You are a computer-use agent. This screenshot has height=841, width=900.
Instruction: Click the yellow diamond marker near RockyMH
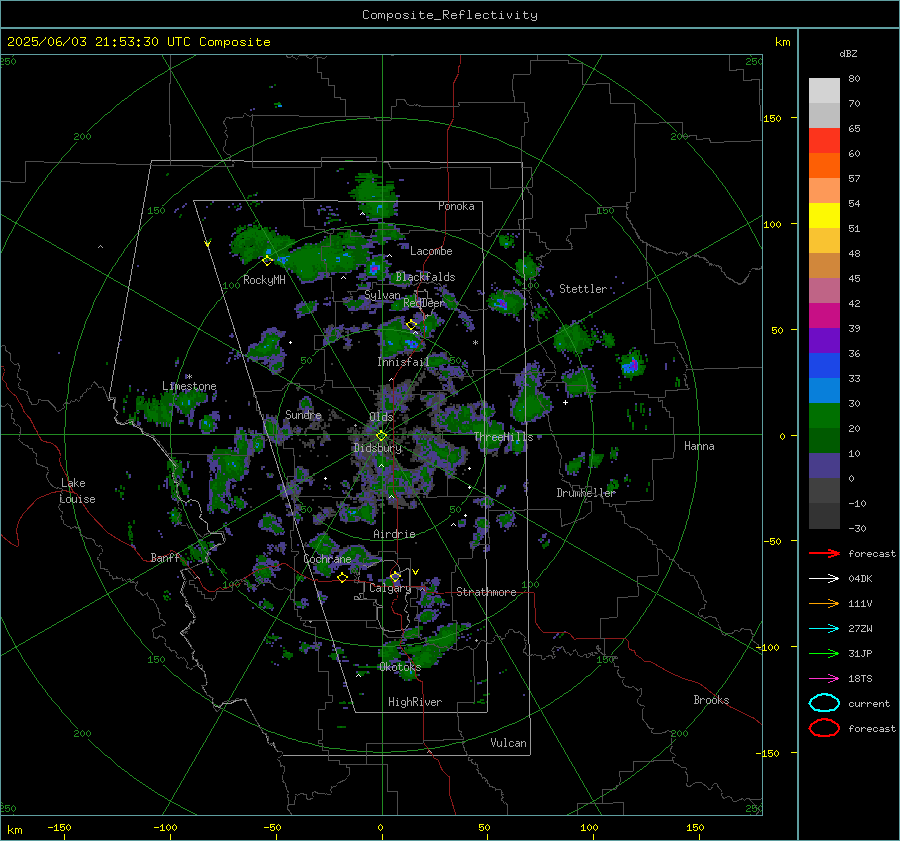(x=267, y=261)
